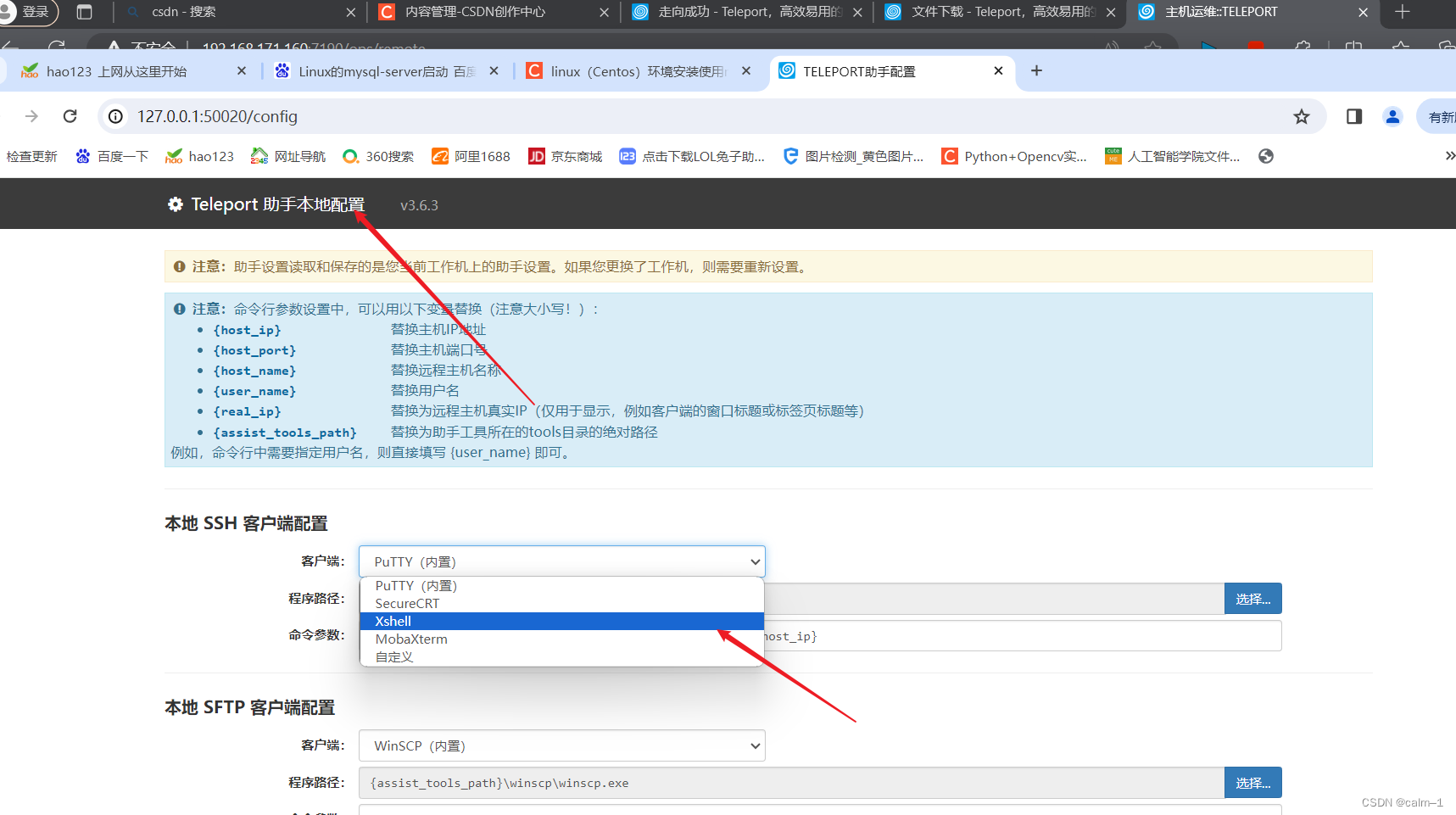Close the Linux的mysql-server tab
The image size is (1456, 815).
494,70
